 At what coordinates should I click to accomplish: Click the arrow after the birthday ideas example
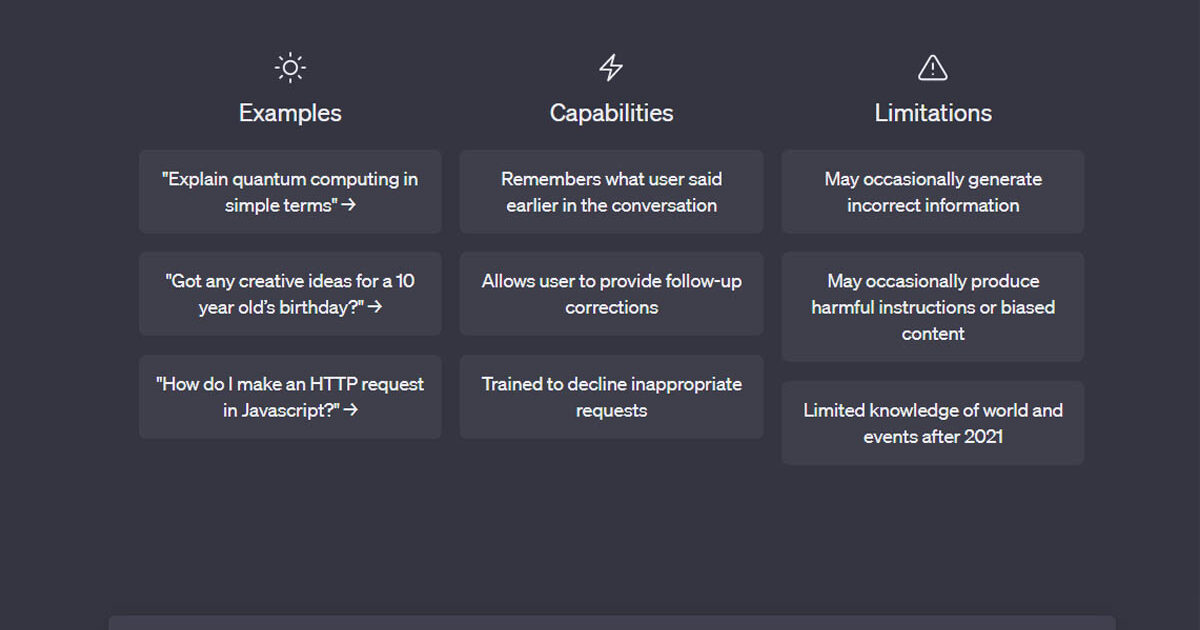tap(375, 307)
